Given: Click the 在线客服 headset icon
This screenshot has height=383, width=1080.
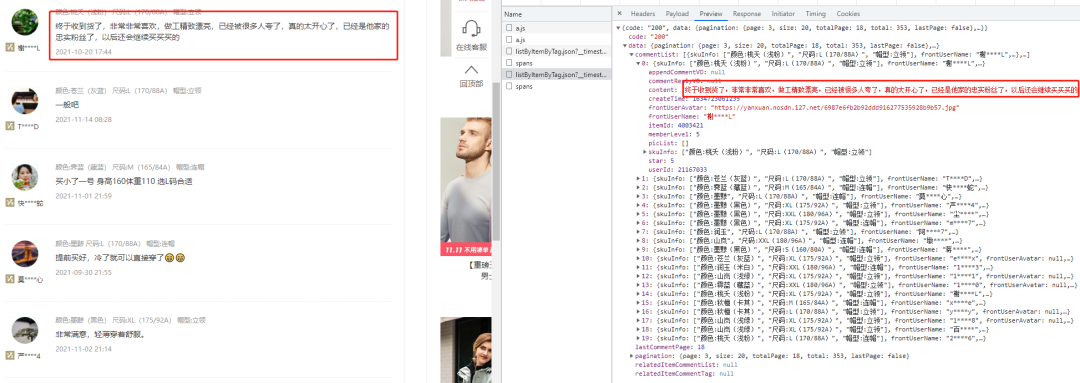Looking at the screenshot, I should pyautogui.click(x=471, y=28).
